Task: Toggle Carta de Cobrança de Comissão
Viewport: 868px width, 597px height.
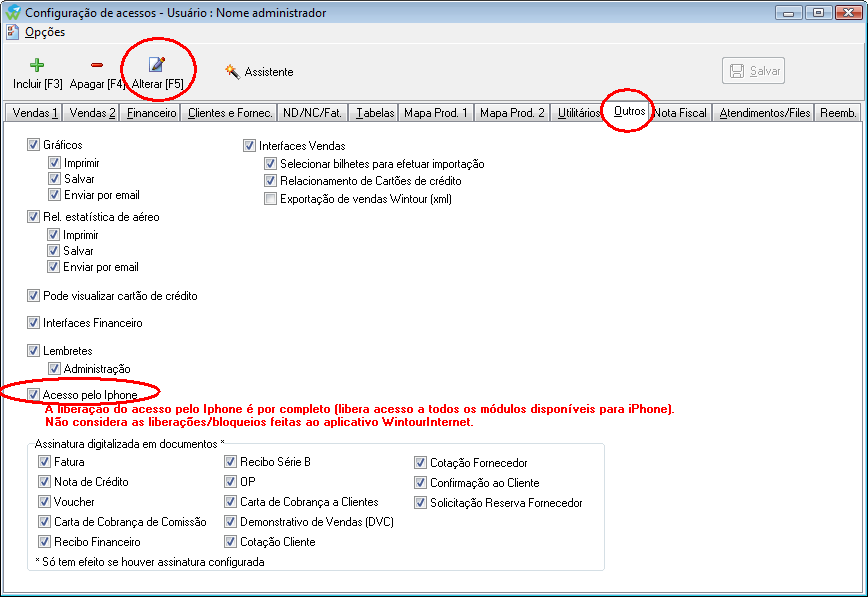Action: coord(44,522)
